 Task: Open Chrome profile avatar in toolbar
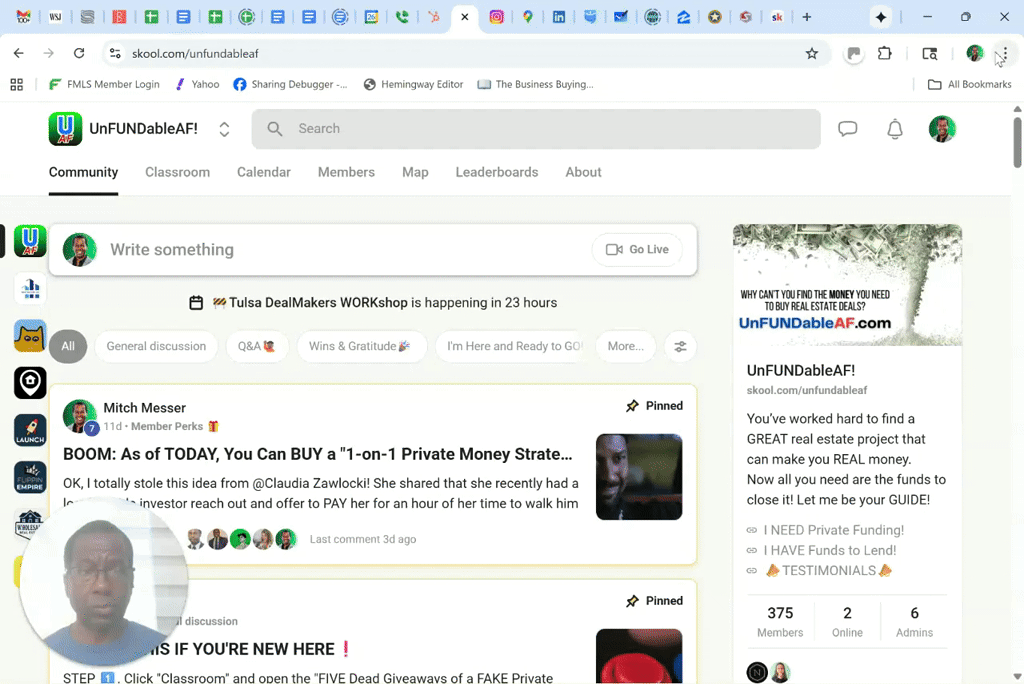[x=974, y=54]
